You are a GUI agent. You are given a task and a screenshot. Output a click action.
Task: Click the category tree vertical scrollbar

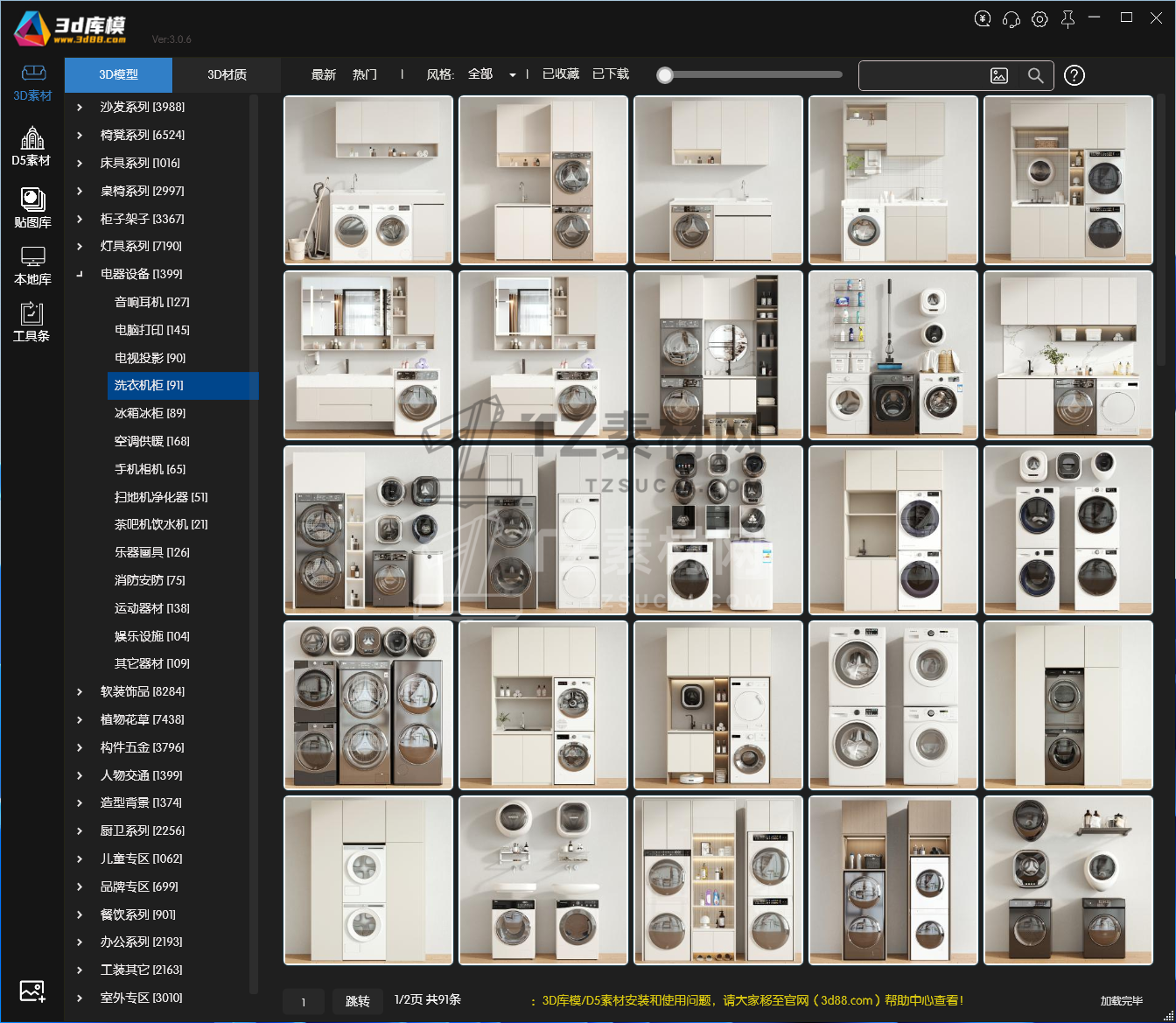[254, 543]
